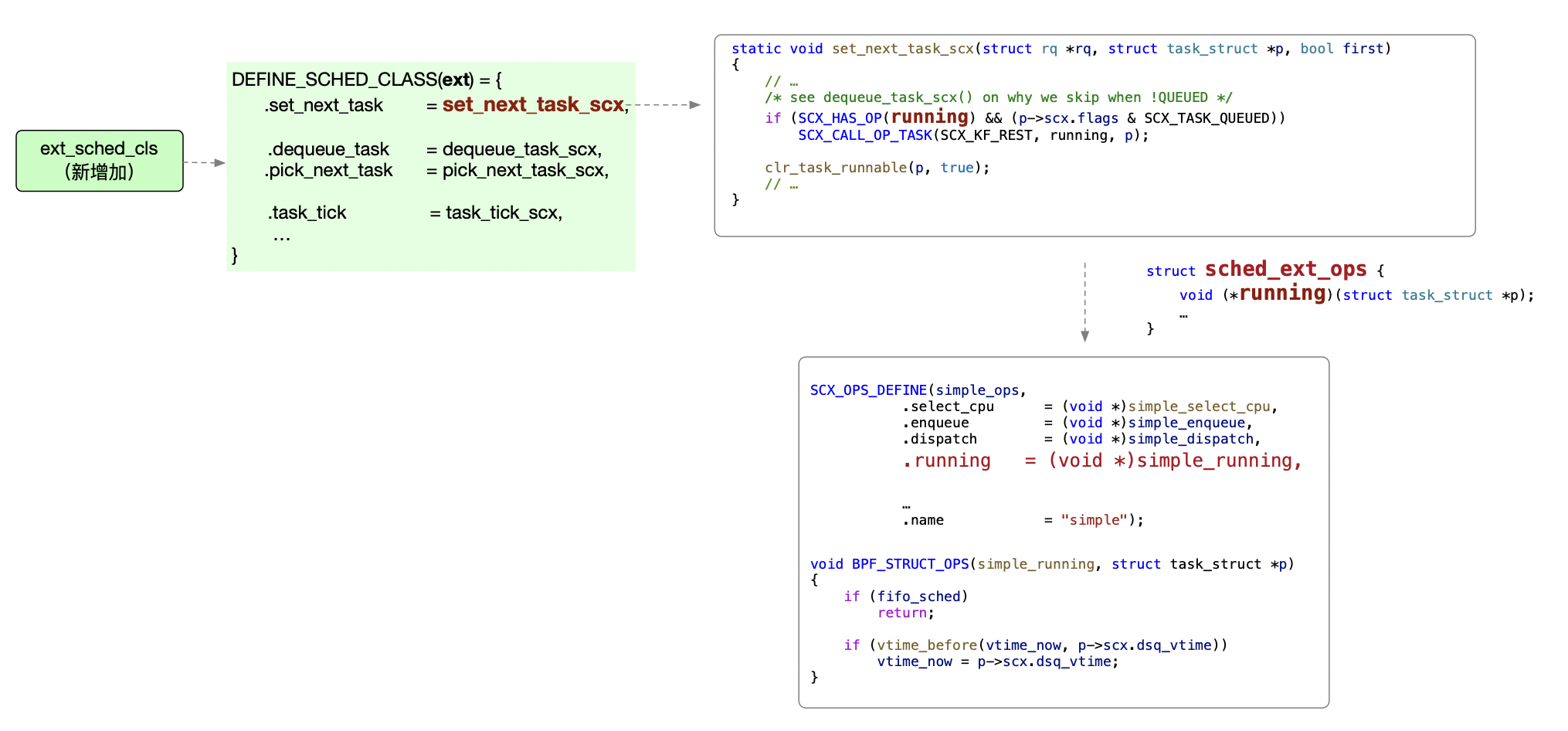Click the pick_next_task_scx value
The width and height of the screenshot is (1568, 731).
525,170
